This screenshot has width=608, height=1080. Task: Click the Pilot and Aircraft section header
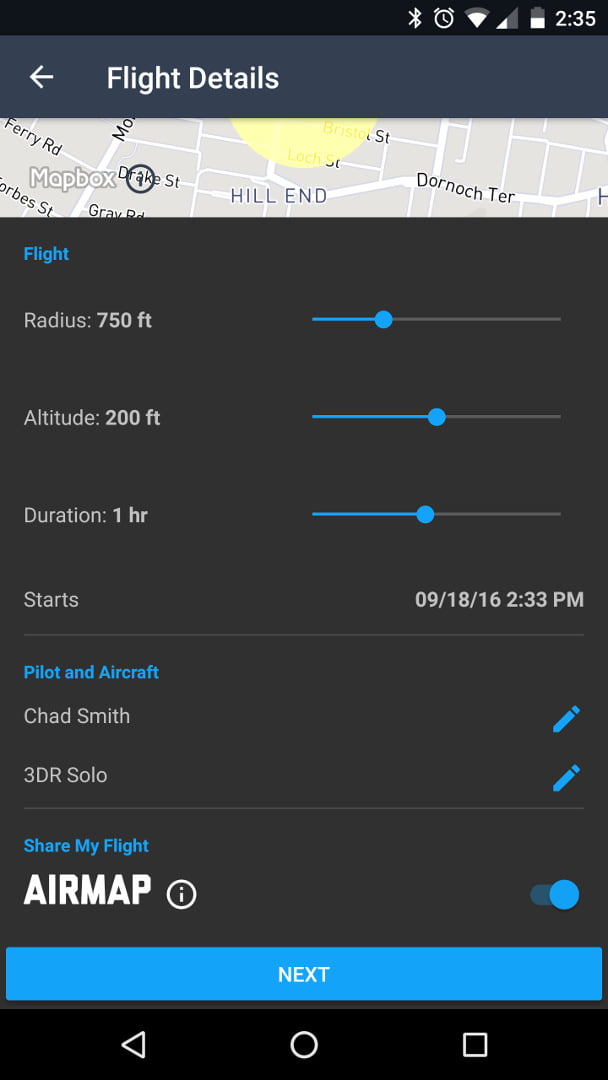(x=91, y=672)
